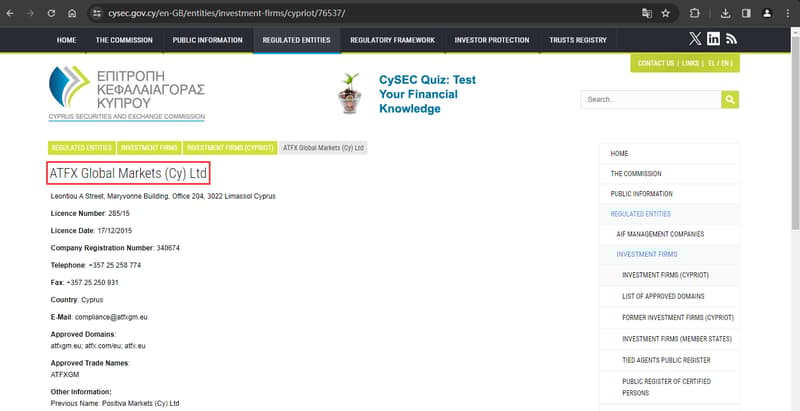This screenshot has width=800, height=411.
Task: Click the CONTACT US link
Action: click(x=656, y=63)
